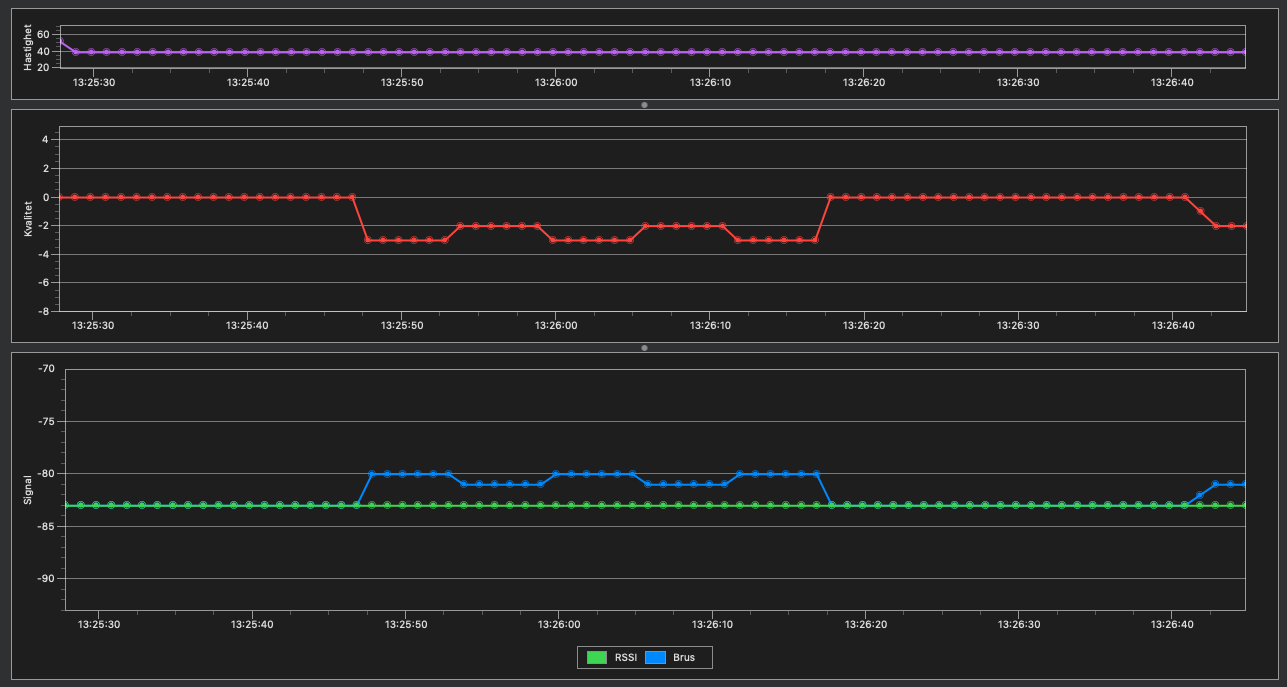Viewport: 1287px width, 687px height.
Task: Click the -70 label on Signal axis
Action: pos(46,369)
